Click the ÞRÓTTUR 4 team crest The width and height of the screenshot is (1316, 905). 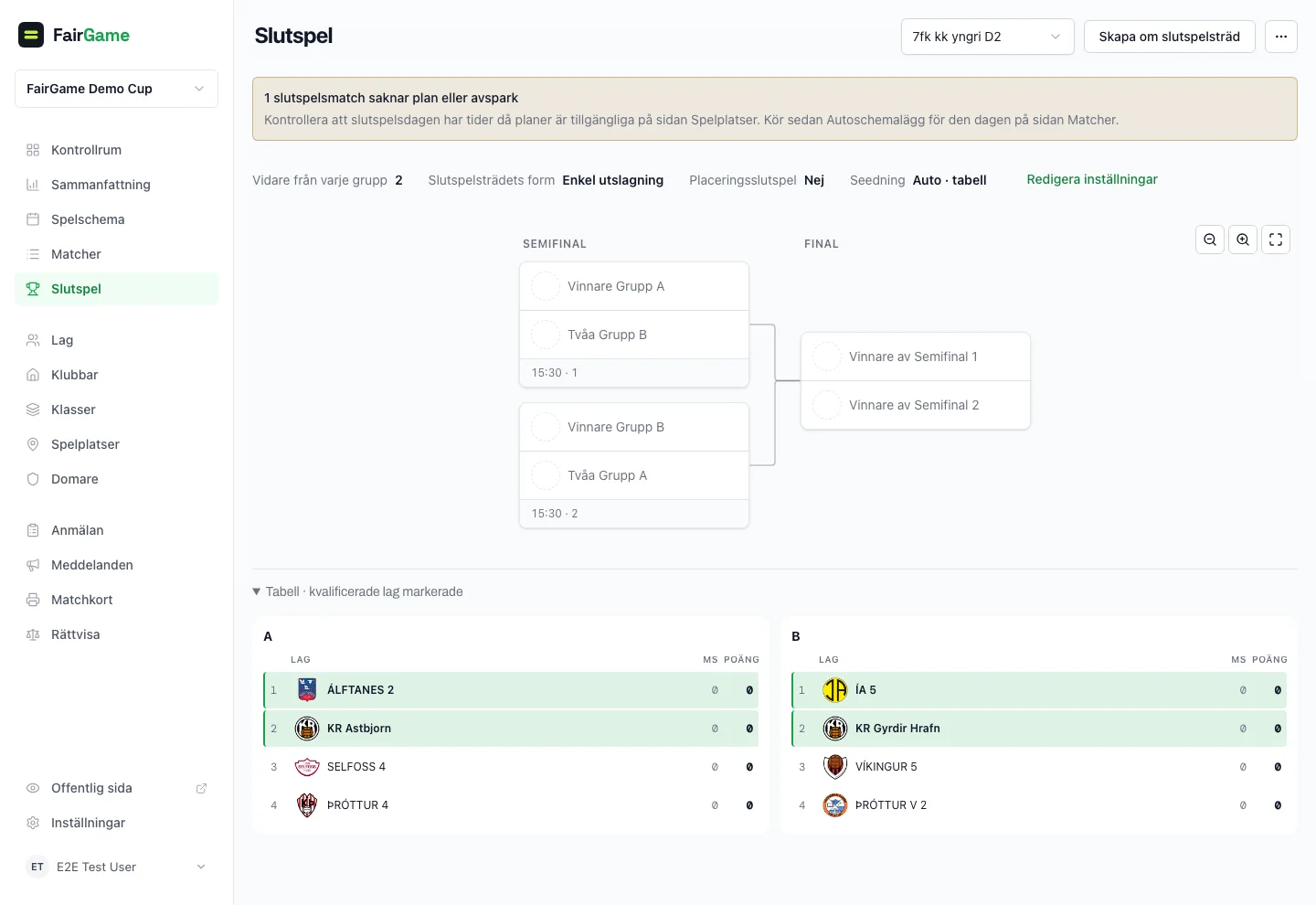pos(307,805)
